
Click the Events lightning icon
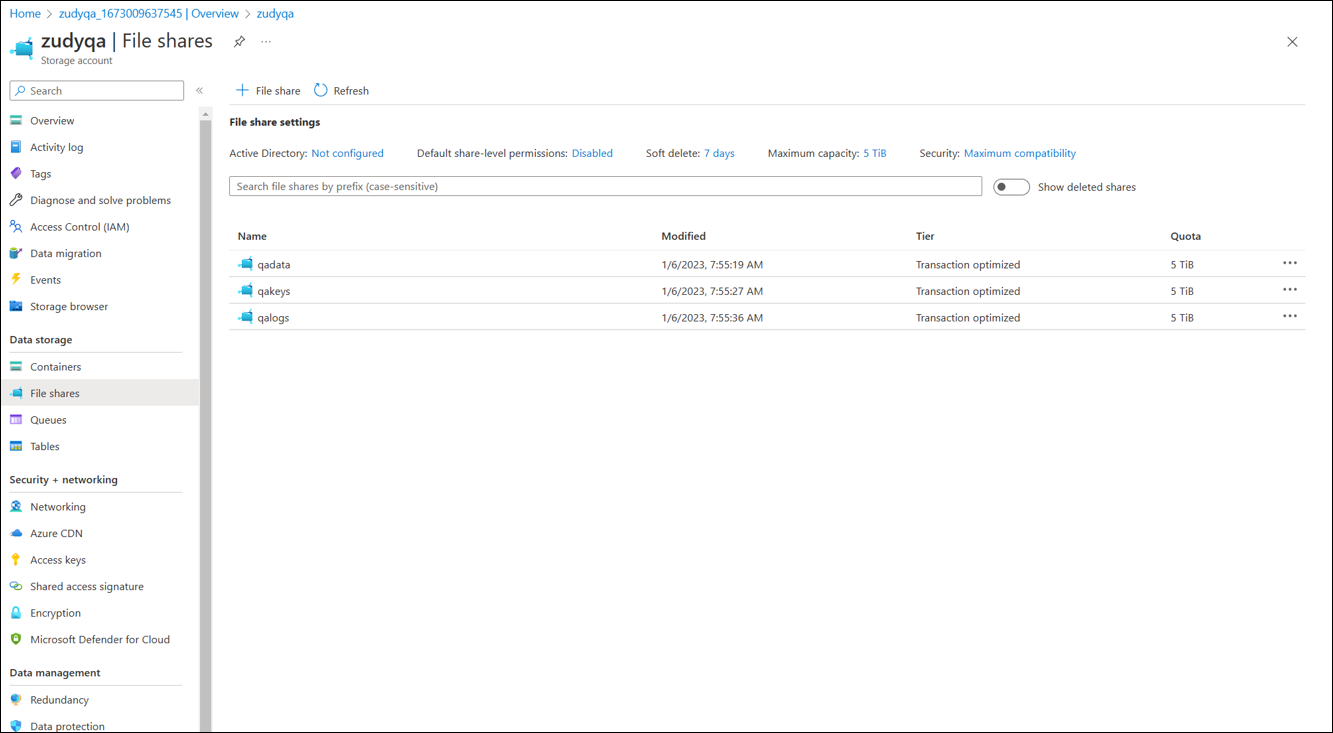pos(16,280)
